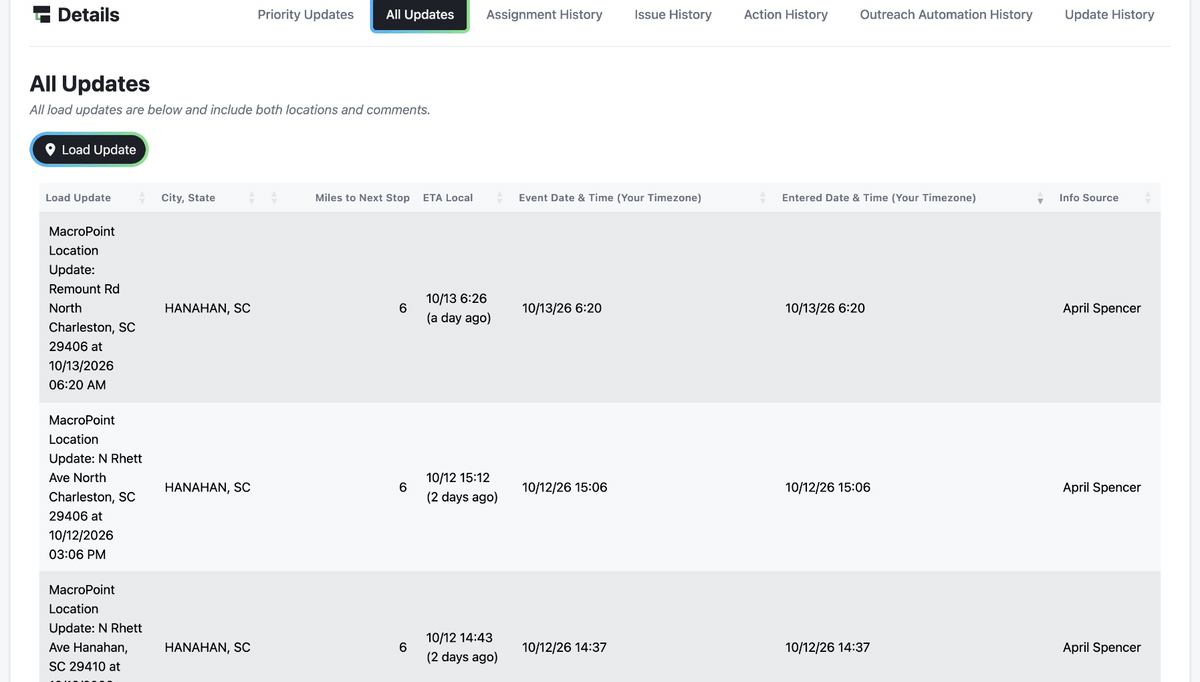The width and height of the screenshot is (1200, 682).
Task: Click miles value 6 in 10/13 row
Action: point(403,308)
